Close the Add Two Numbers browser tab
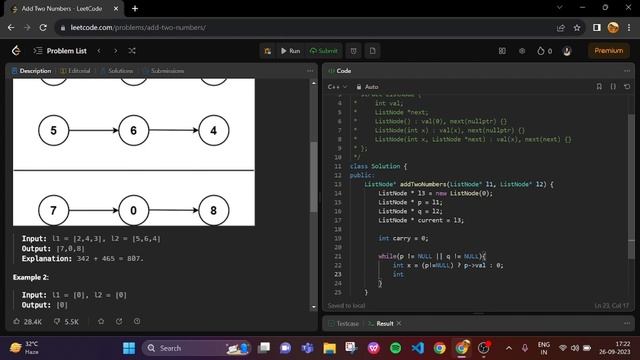The image size is (640, 360). (116, 9)
